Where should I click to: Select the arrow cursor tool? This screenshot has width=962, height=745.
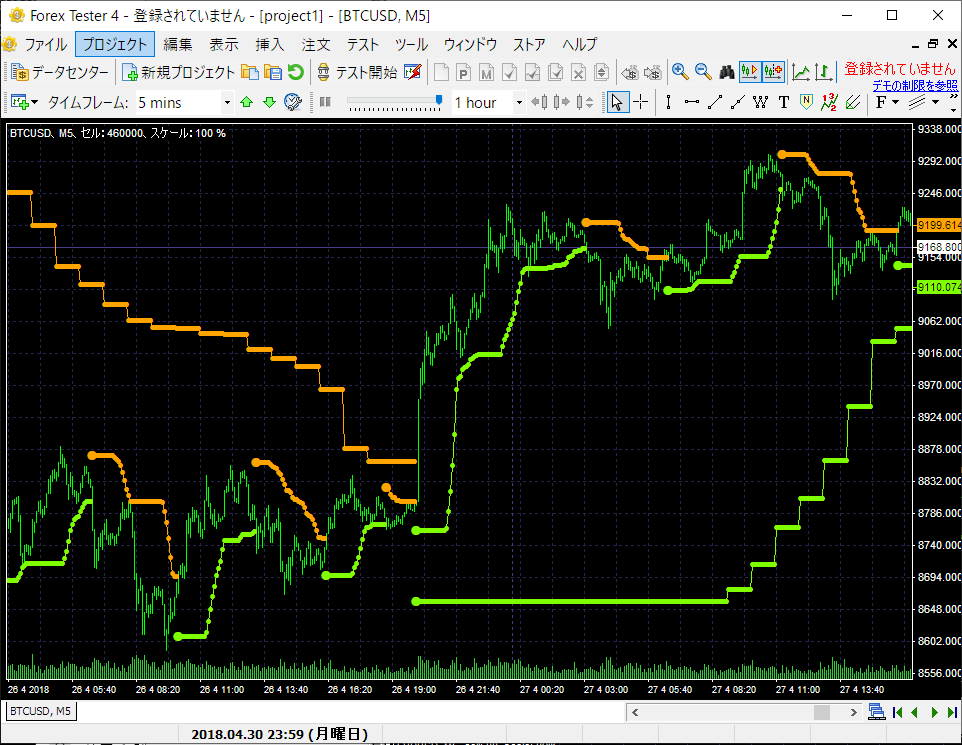pos(617,102)
